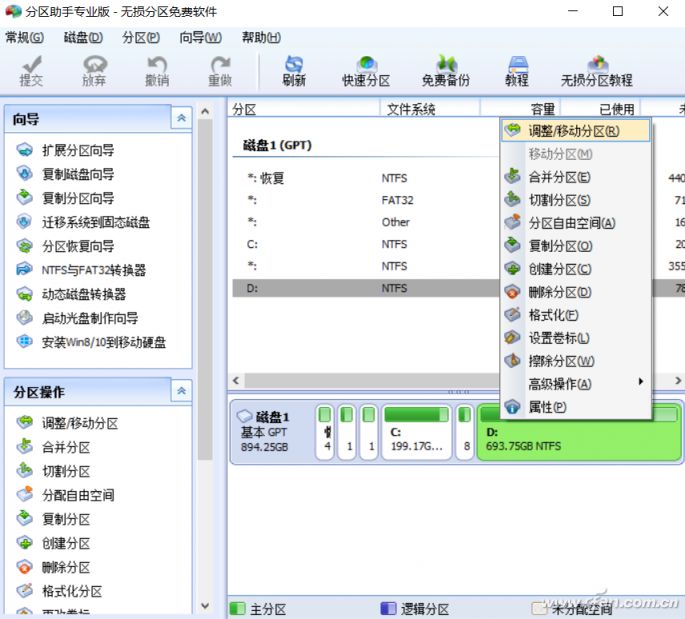Select 切割分区(S) in context menu
The height and width of the screenshot is (619, 685).
pos(575,200)
